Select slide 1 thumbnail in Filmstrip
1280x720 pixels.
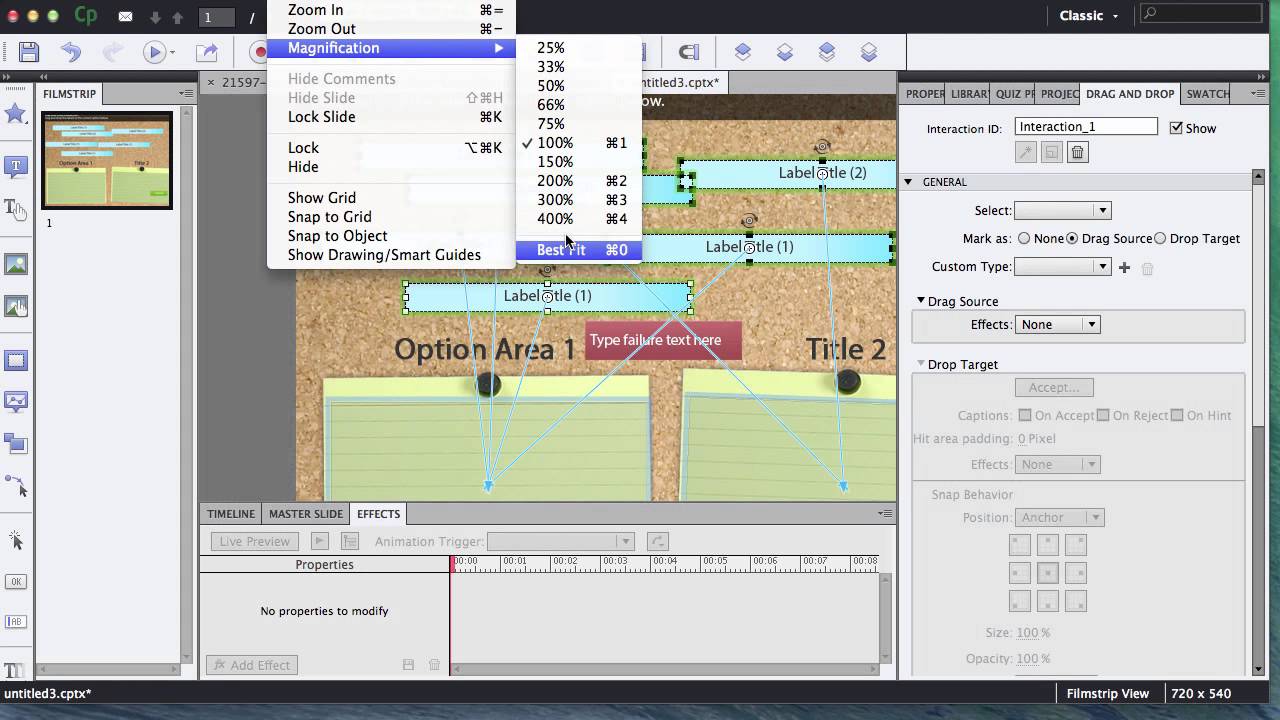click(107, 160)
